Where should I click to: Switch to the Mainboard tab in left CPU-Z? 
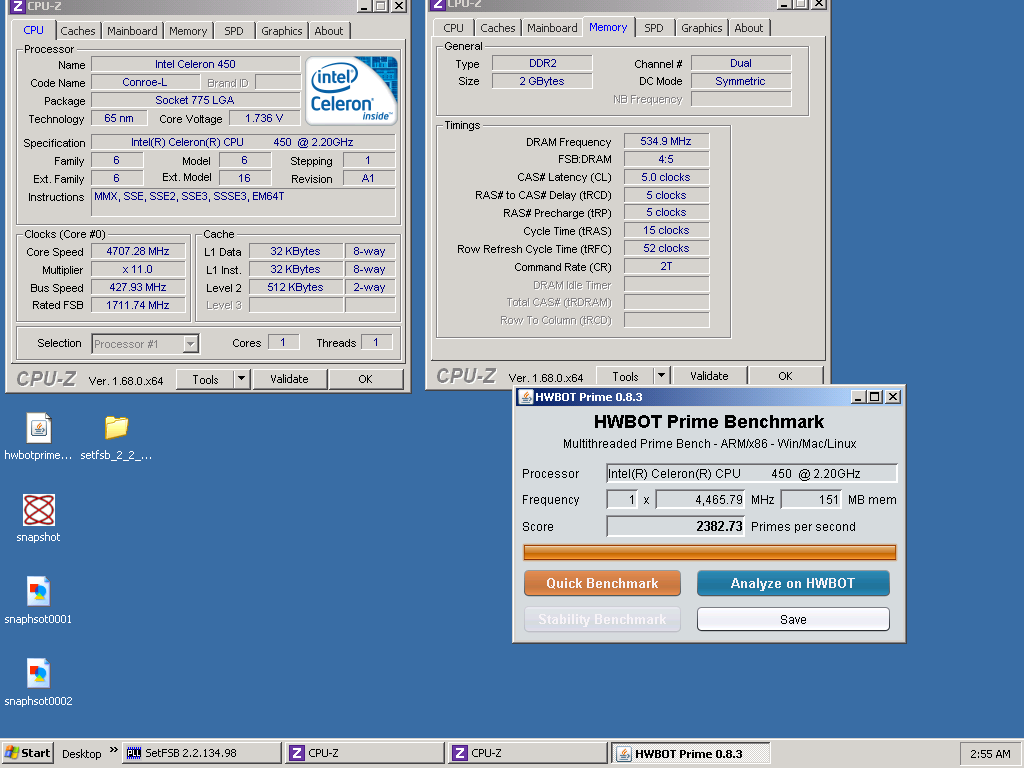coord(132,31)
